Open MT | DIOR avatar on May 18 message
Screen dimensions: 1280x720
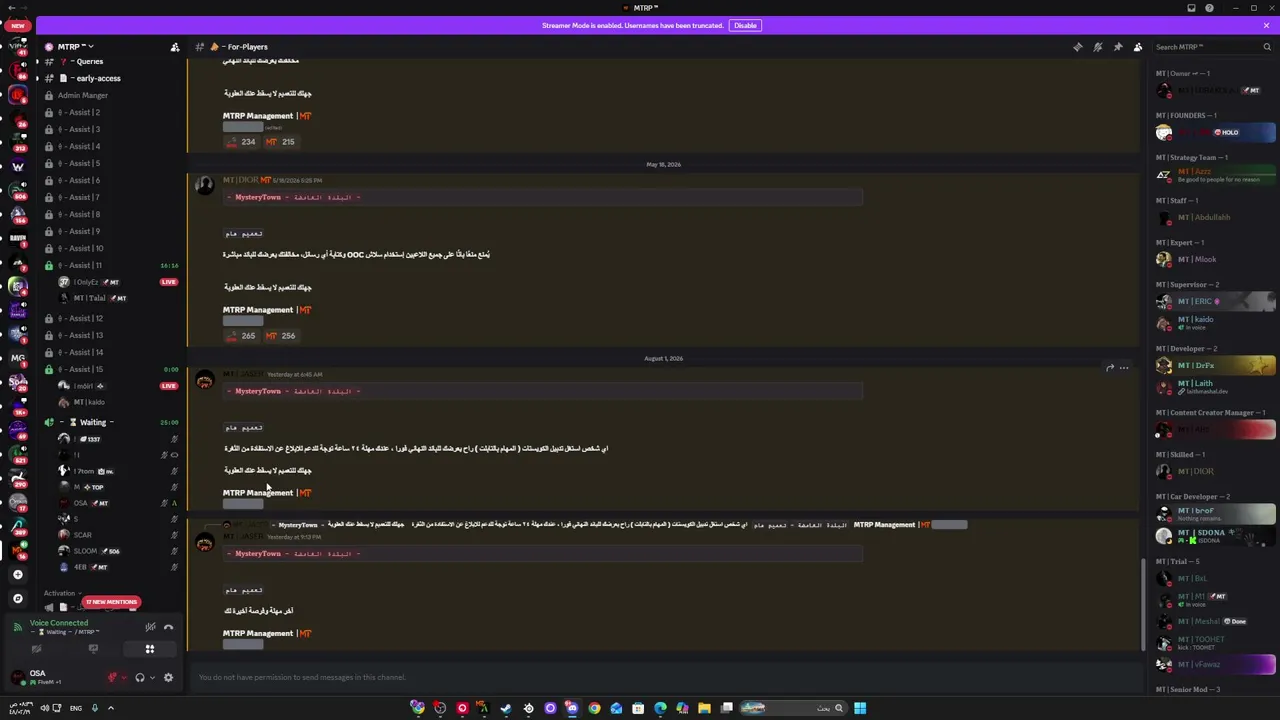(205, 185)
